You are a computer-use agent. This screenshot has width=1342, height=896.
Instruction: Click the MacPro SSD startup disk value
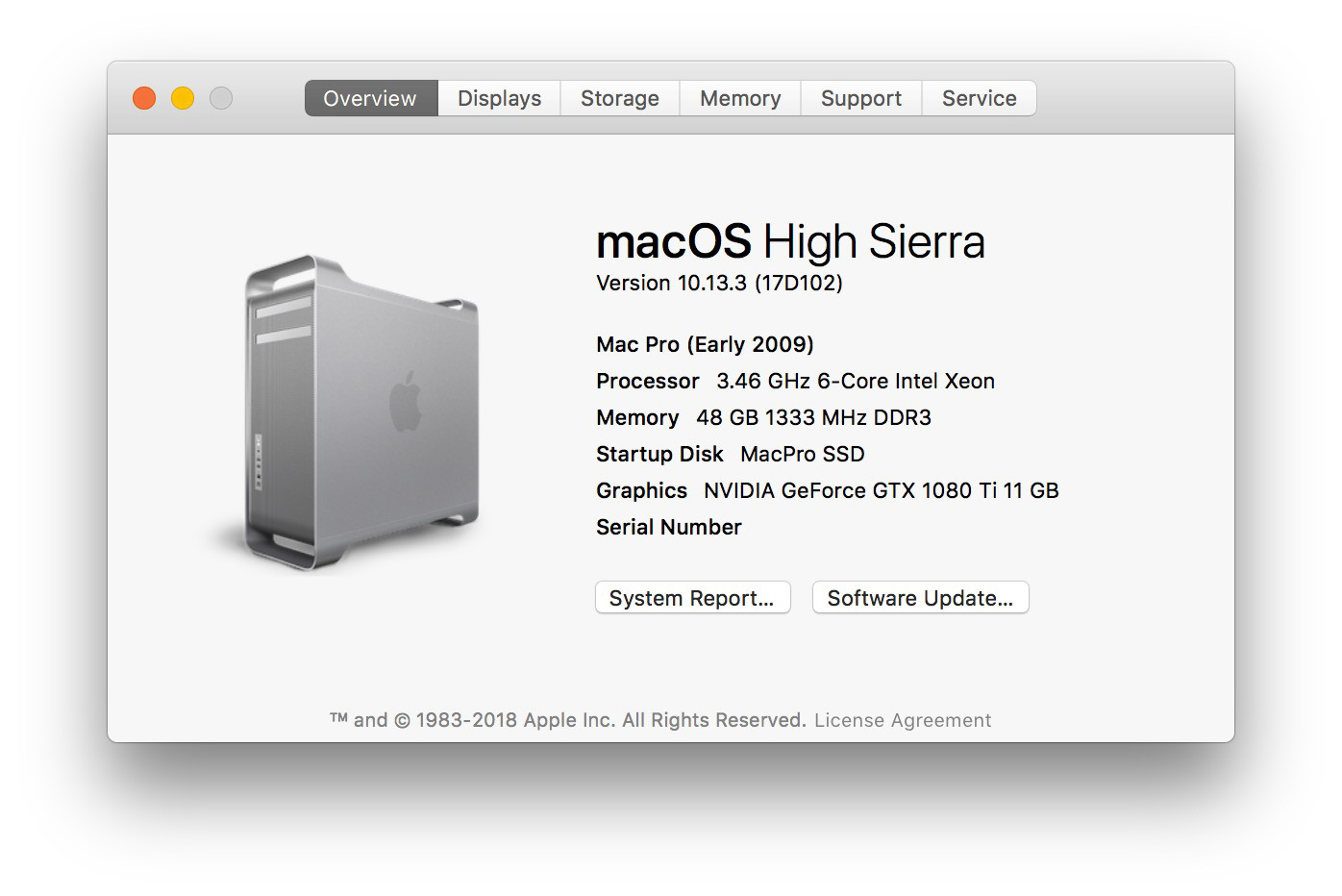[803, 454]
